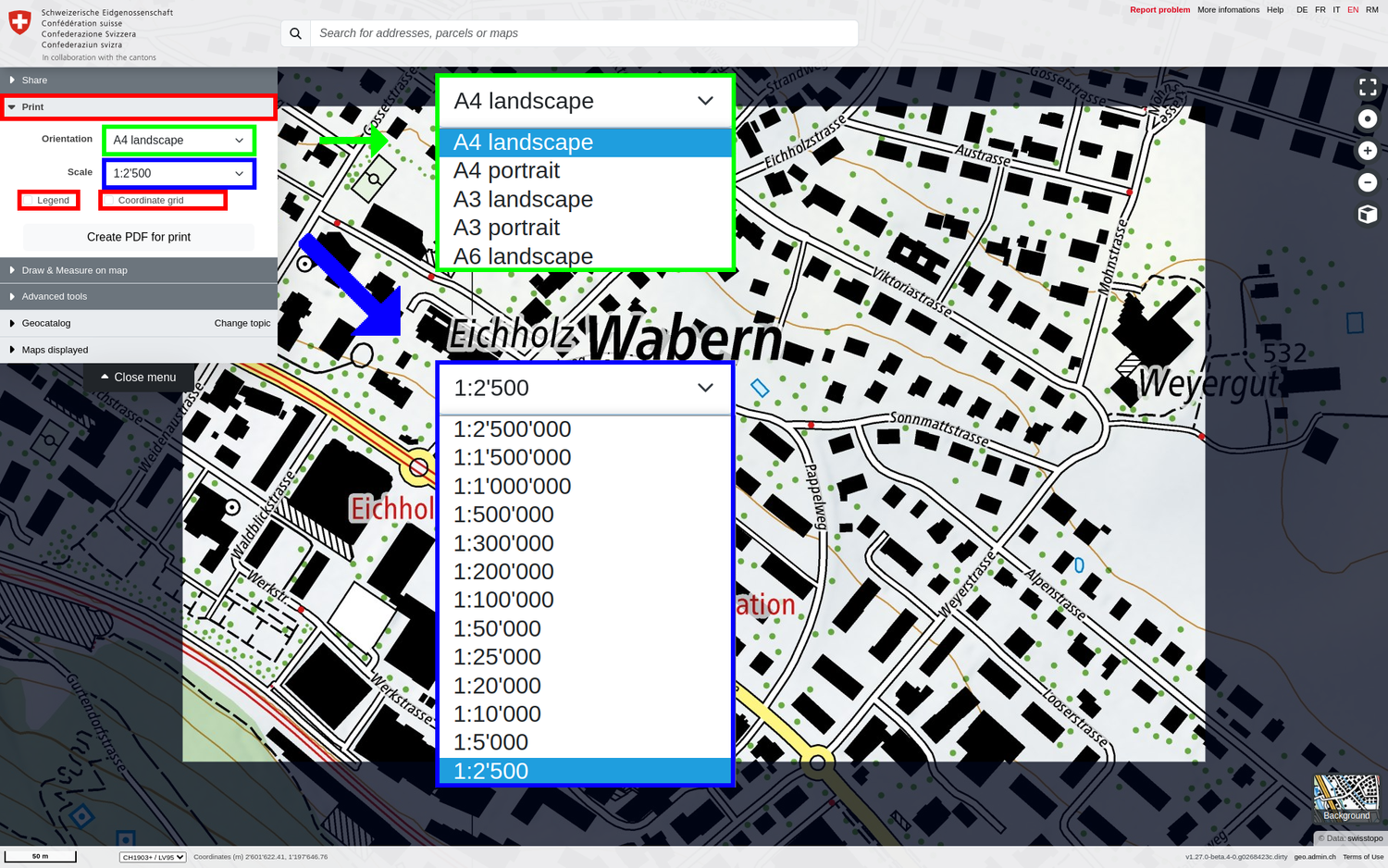Enable the Legend checkbox

pyautogui.click(x=29, y=201)
